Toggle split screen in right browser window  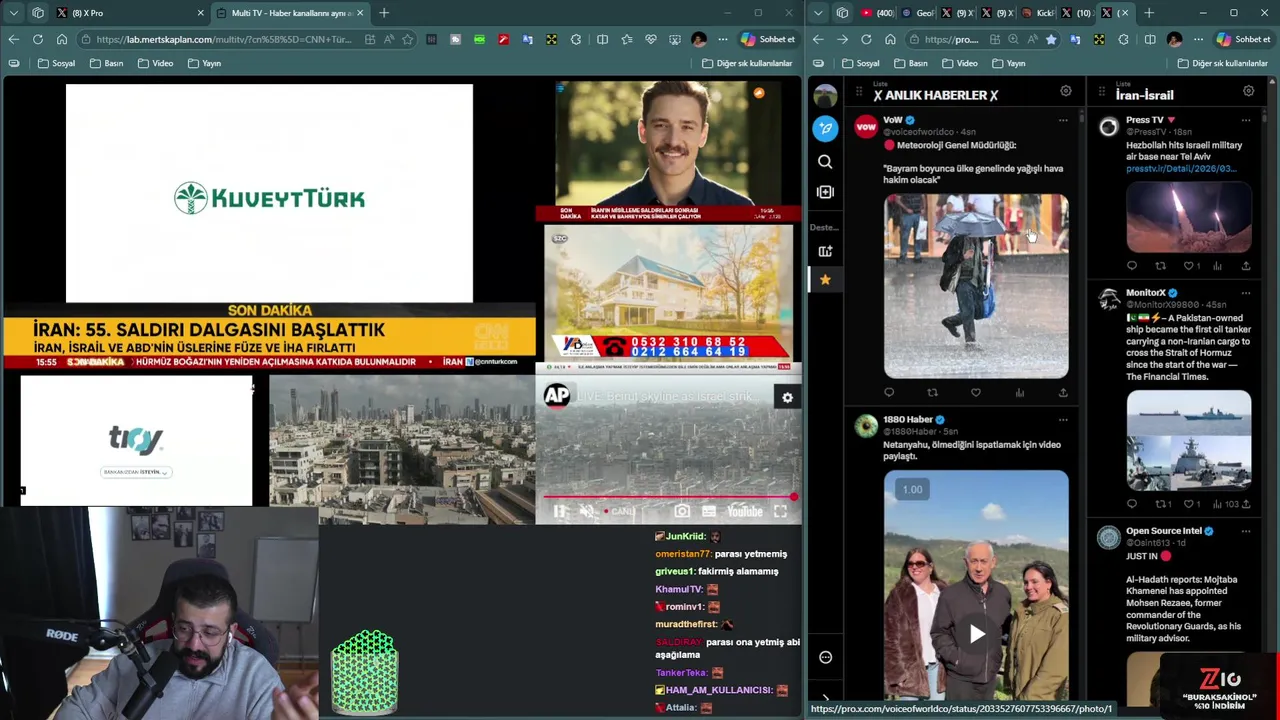click(1150, 39)
